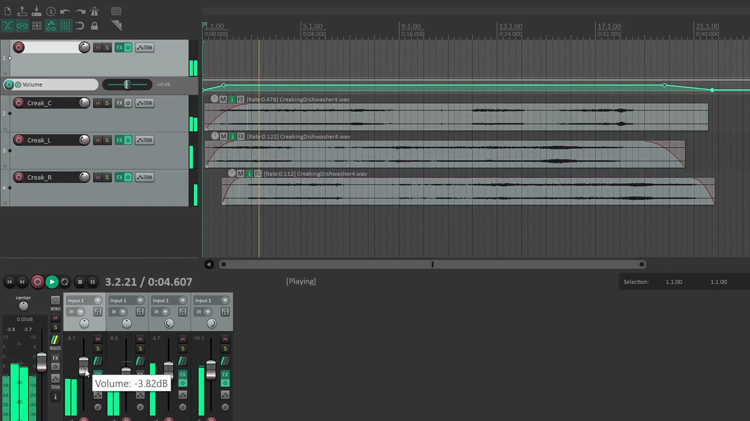
Task: Click the Redo arrow icon
Action: click(80, 11)
